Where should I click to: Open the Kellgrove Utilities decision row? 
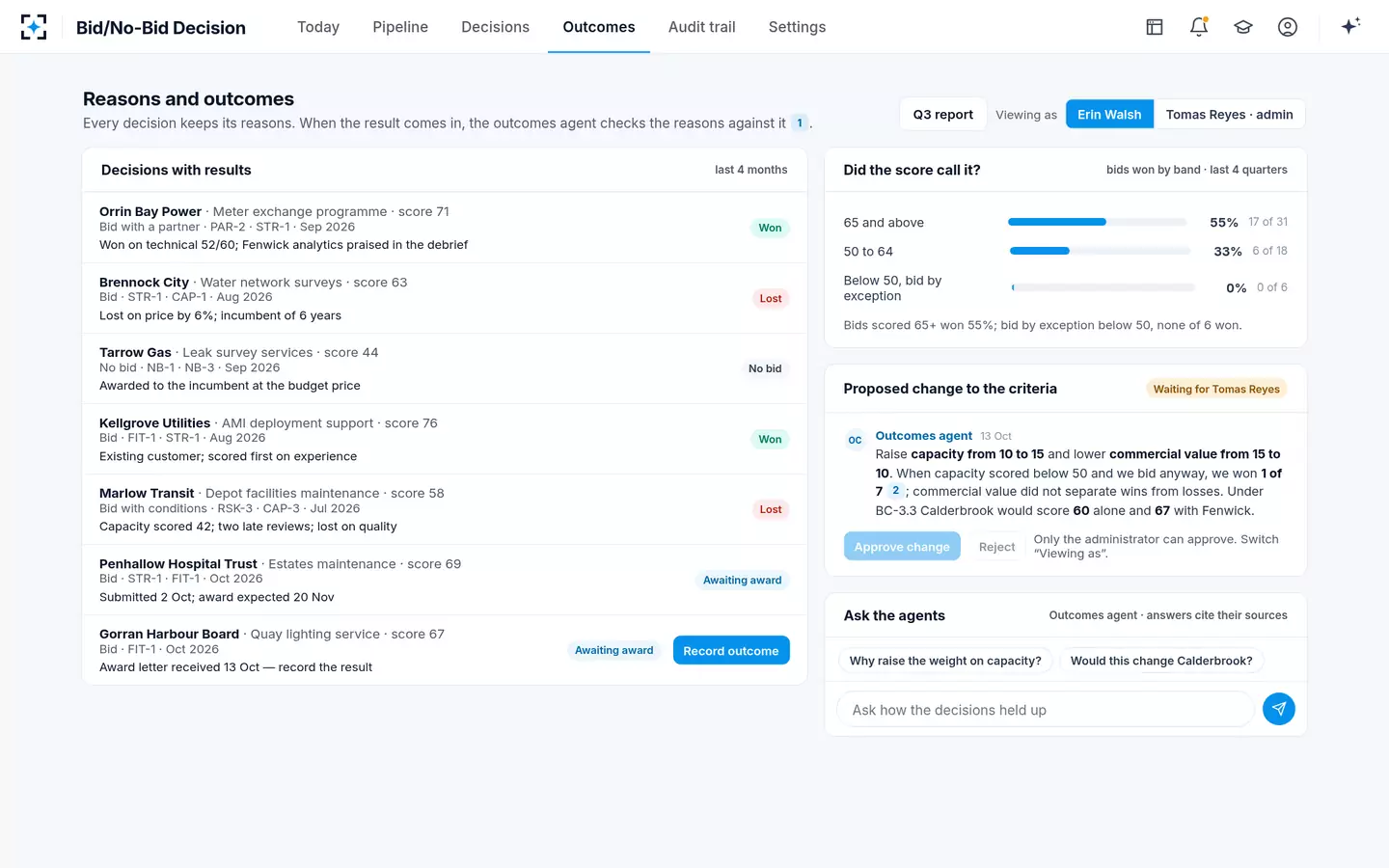[x=445, y=439]
